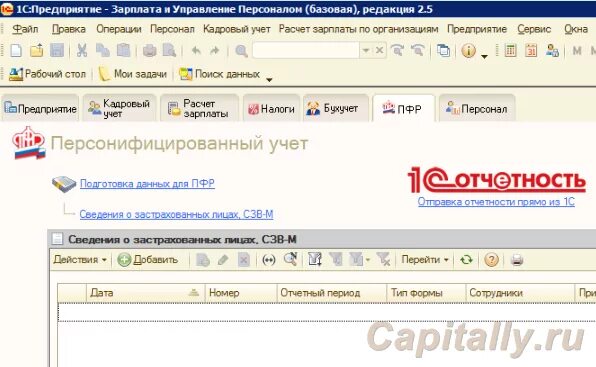Switch to the Кадровый учет tab
This screenshot has width=596, height=367.
(119, 109)
